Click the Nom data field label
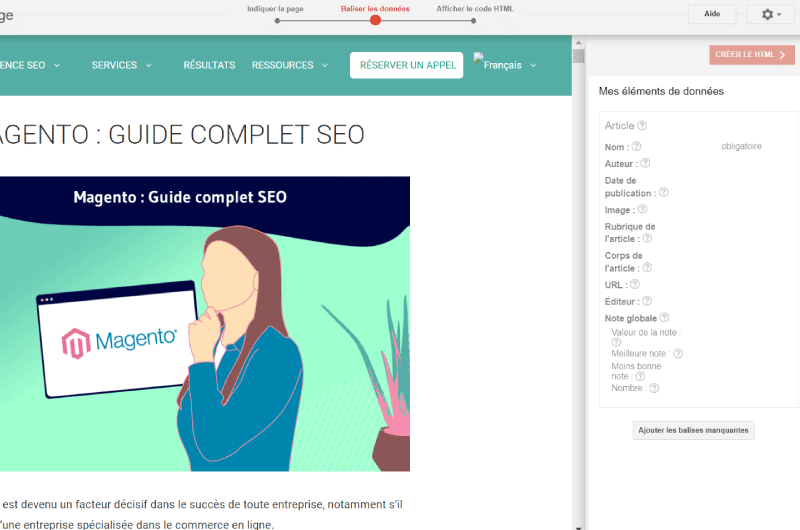The height and width of the screenshot is (530, 800). (x=617, y=147)
